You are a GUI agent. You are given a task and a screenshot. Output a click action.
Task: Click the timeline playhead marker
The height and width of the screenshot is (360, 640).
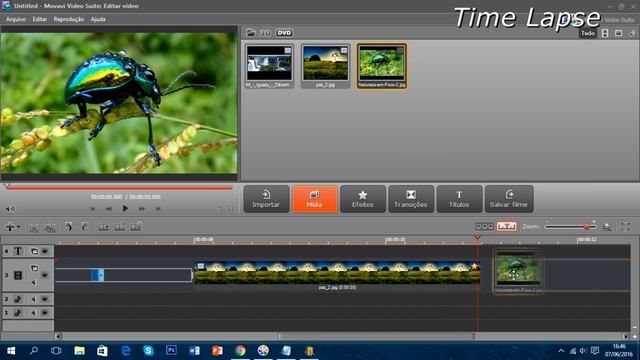(x=478, y=237)
